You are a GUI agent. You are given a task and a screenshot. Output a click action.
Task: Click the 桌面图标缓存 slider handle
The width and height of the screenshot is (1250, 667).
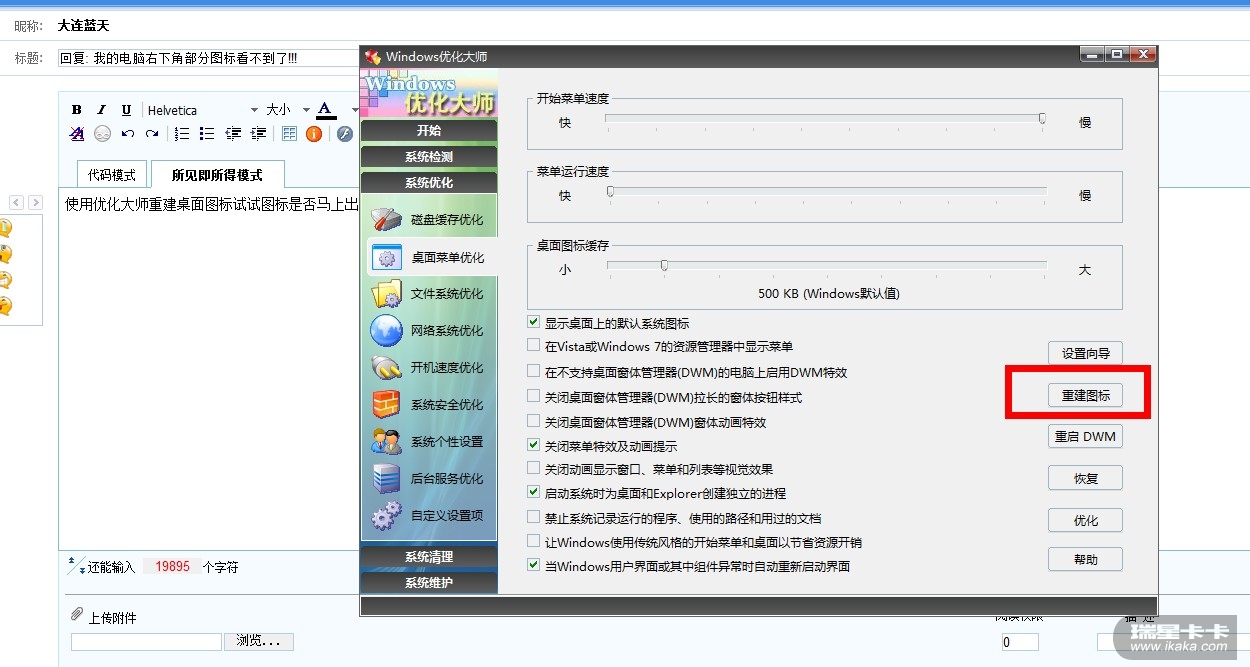pos(664,265)
